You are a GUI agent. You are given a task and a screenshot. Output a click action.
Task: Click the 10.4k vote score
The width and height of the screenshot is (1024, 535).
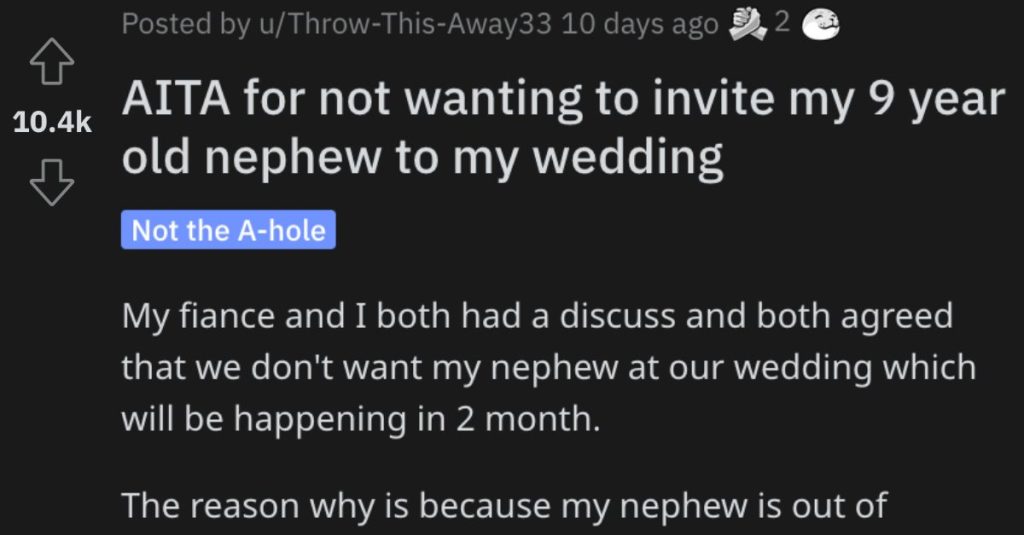[x=52, y=122]
